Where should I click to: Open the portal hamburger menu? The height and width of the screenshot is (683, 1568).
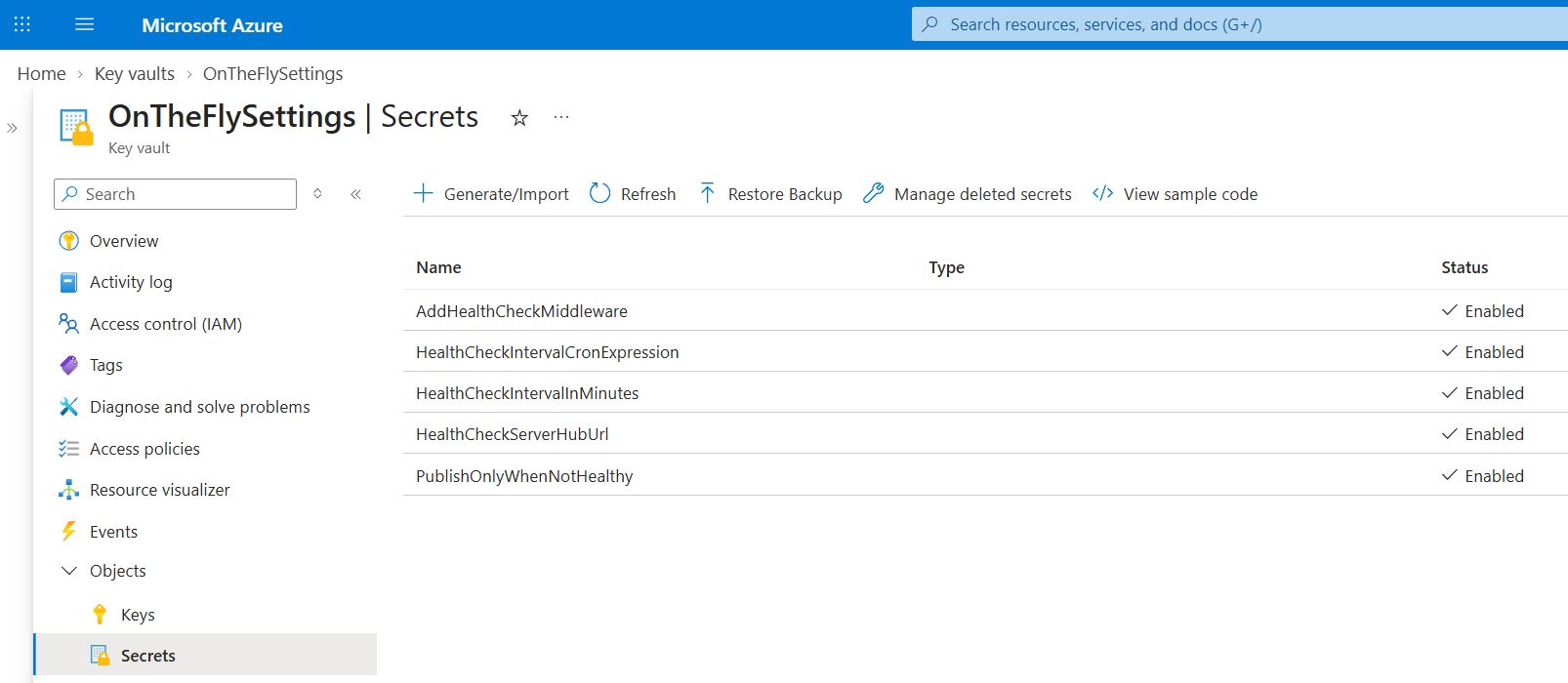[85, 24]
